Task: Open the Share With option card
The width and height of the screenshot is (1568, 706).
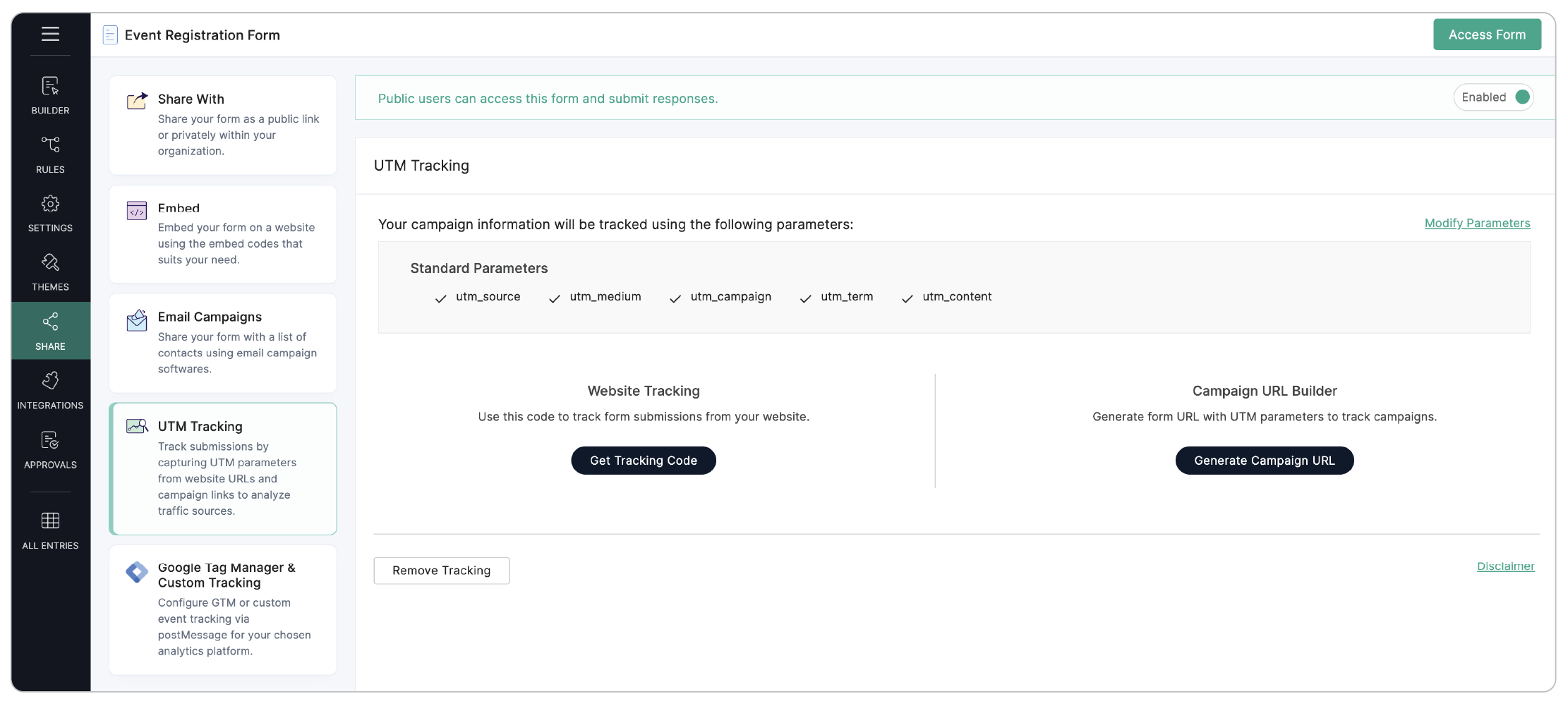Action: [x=223, y=126]
